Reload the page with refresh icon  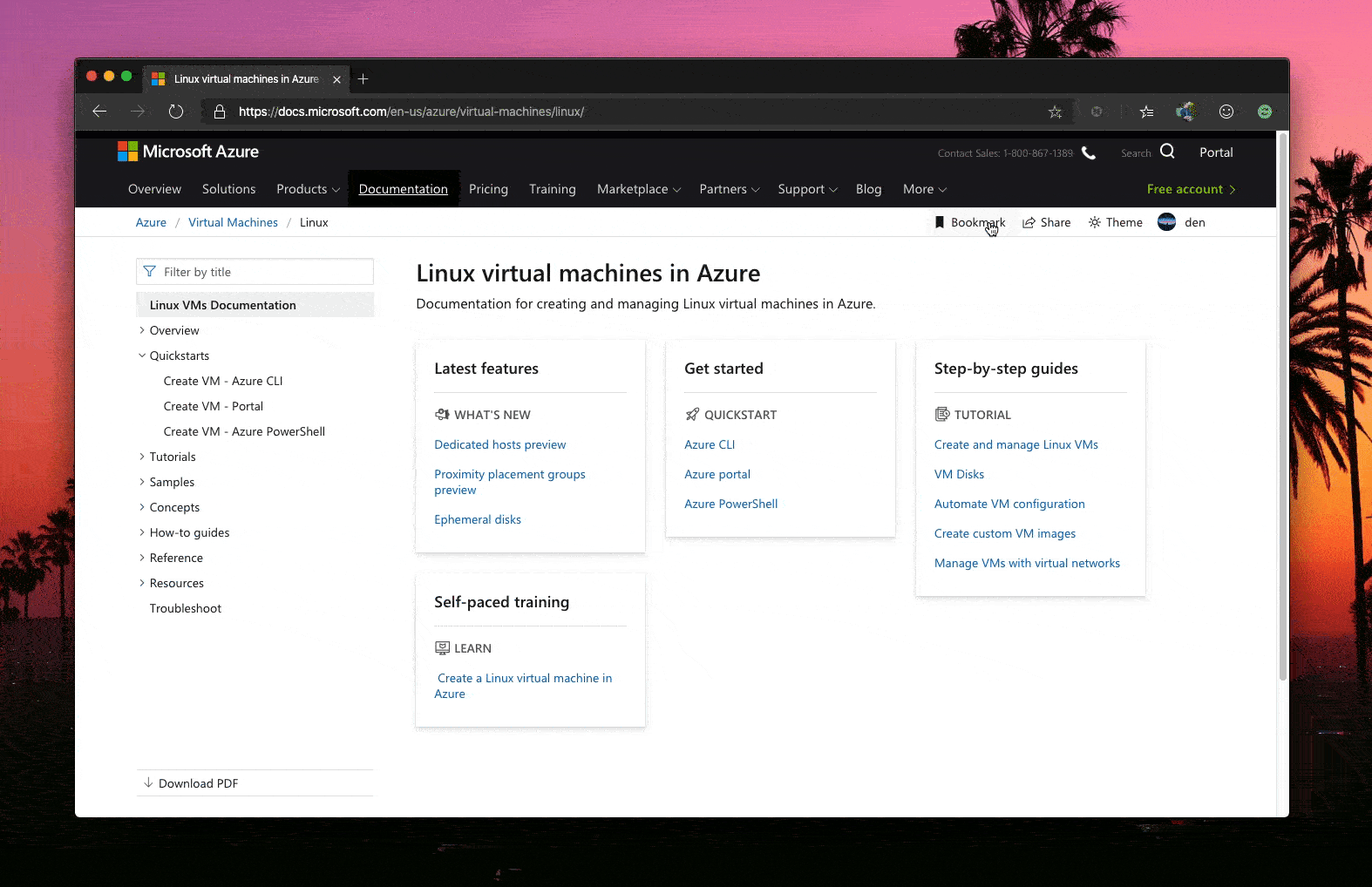coord(176,112)
